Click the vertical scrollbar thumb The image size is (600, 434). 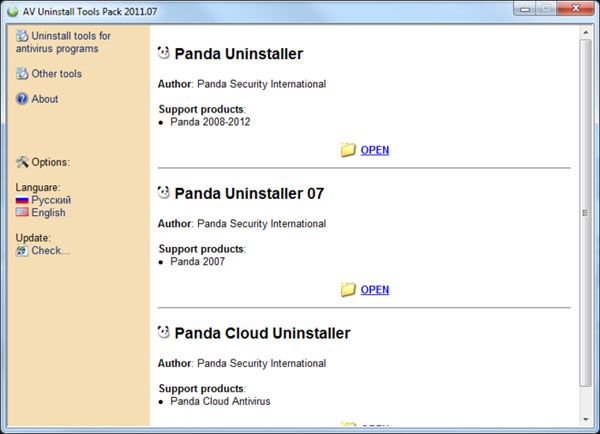pyautogui.click(x=585, y=213)
